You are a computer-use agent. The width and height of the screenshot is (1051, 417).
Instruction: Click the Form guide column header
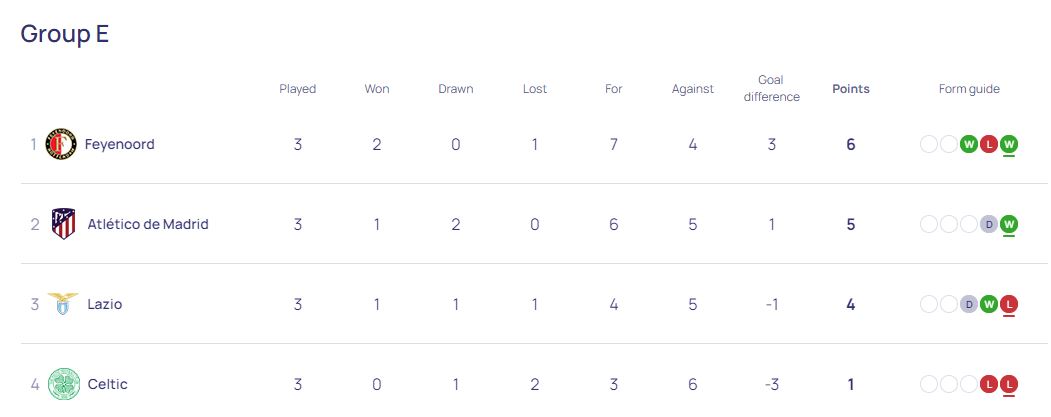pyautogui.click(x=969, y=88)
